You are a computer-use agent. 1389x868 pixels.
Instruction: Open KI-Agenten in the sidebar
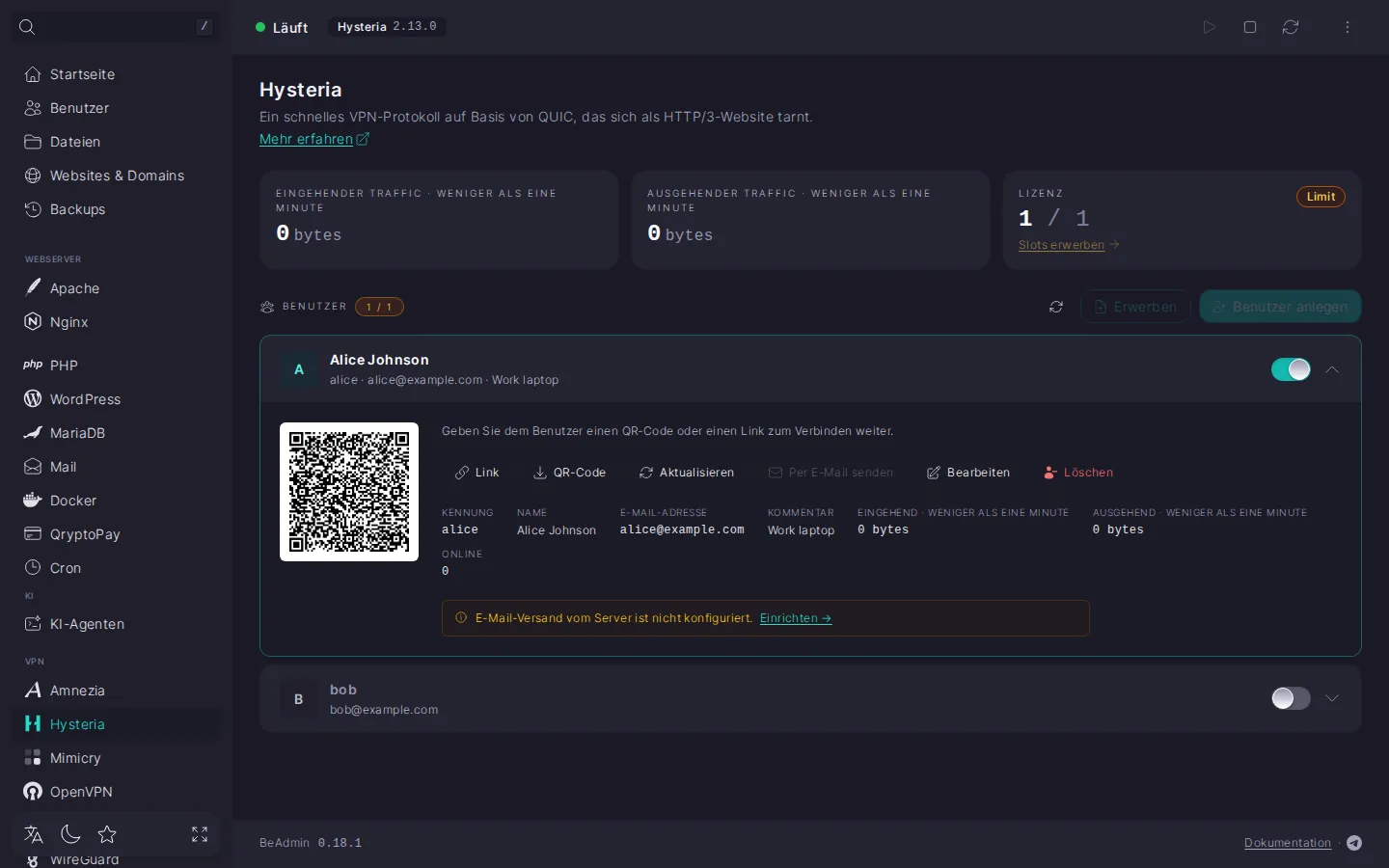pos(116,624)
